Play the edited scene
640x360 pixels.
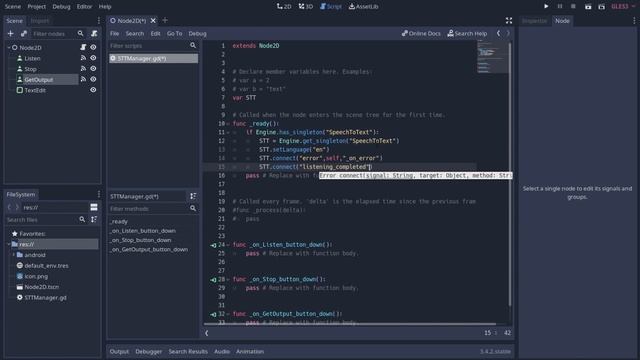[588, 7]
